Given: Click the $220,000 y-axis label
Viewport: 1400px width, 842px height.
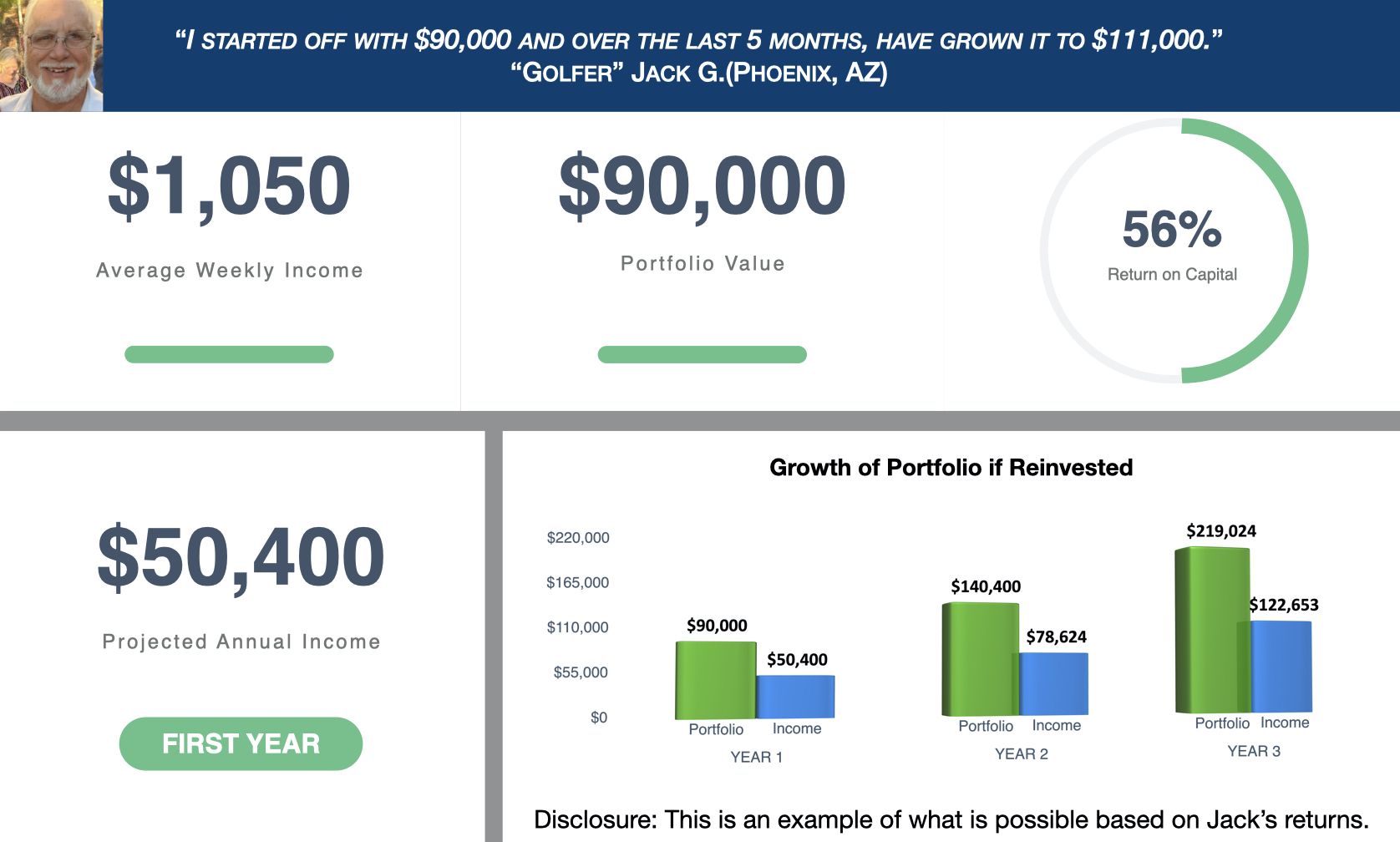Looking at the screenshot, I should click(x=577, y=537).
